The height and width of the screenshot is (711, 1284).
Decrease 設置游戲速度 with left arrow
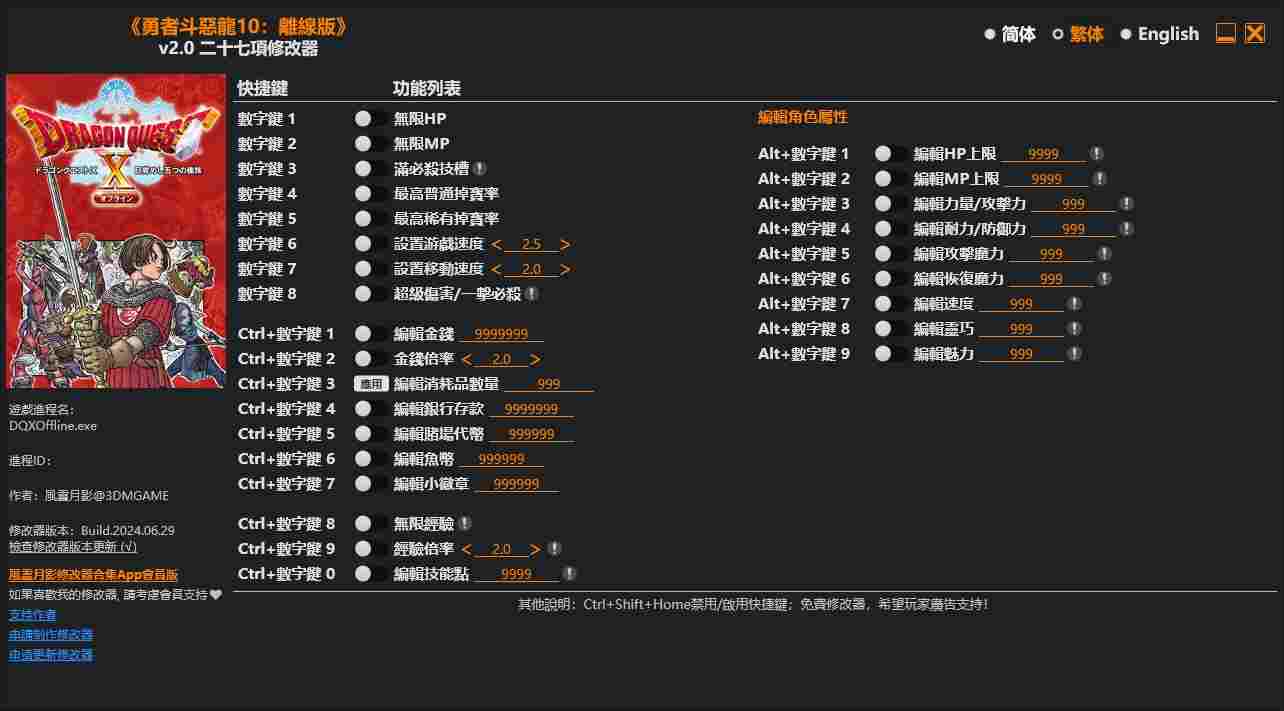(x=496, y=245)
